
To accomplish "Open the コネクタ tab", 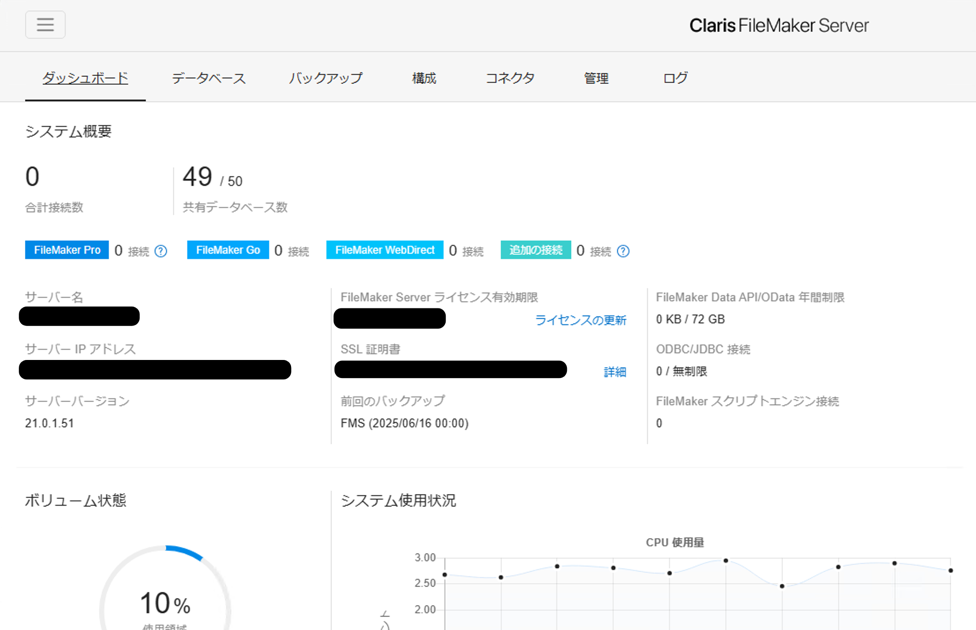I will coord(510,78).
